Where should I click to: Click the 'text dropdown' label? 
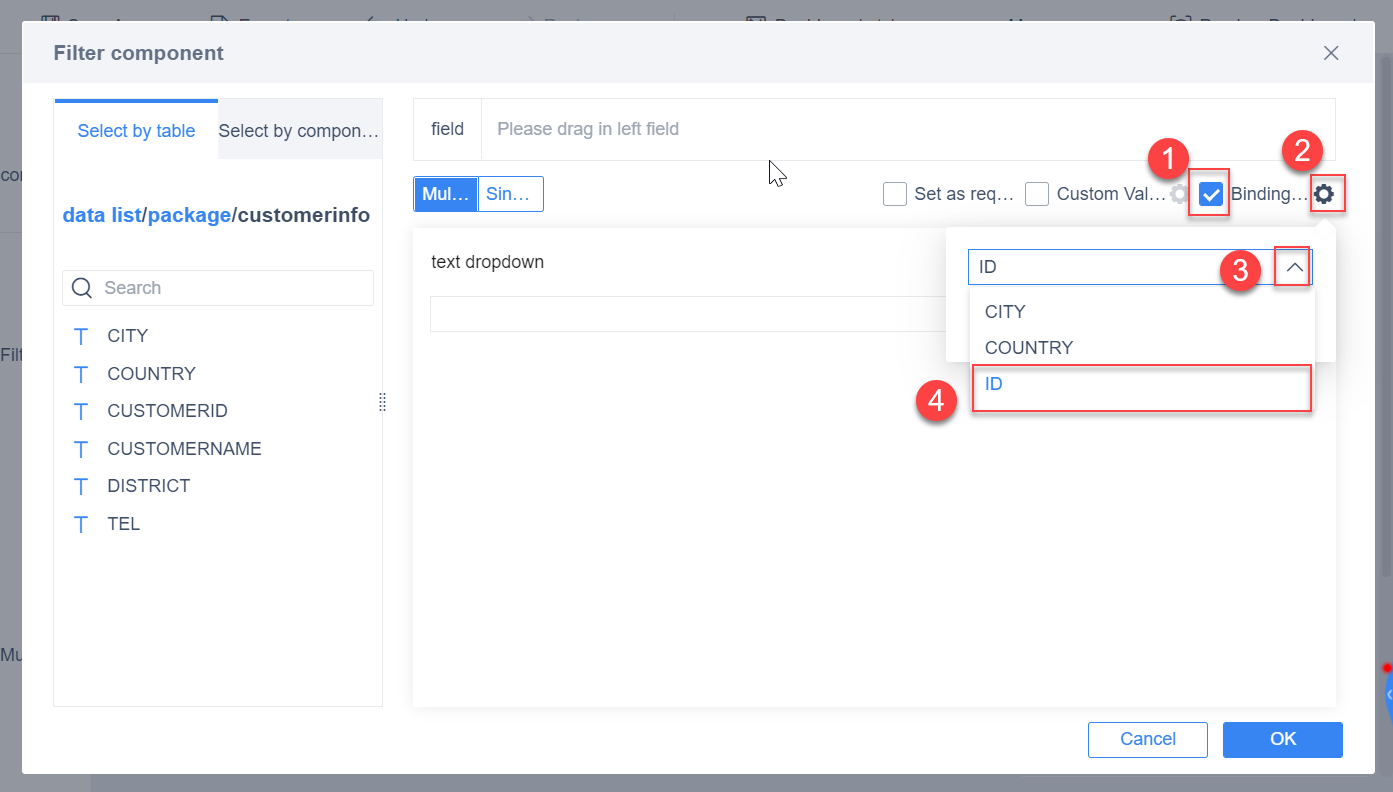(x=488, y=262)
